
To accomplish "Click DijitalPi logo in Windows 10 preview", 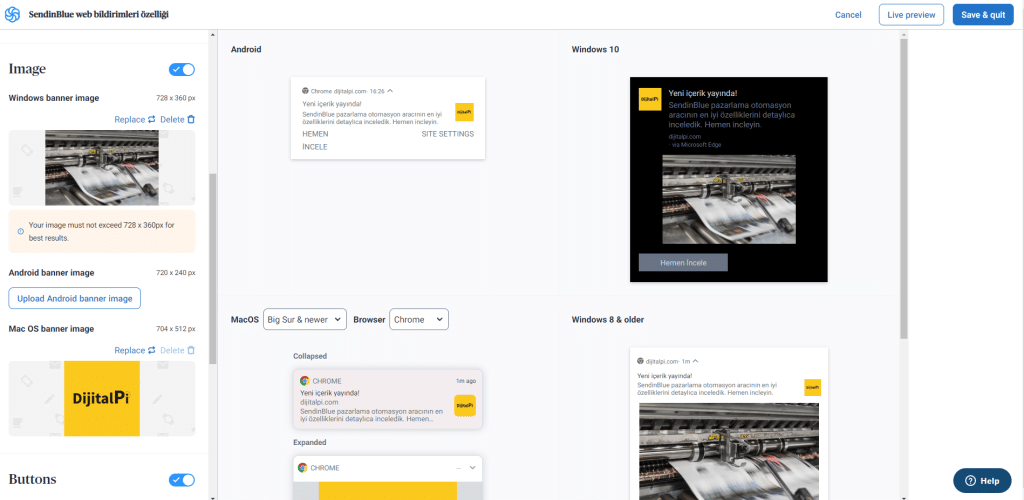I will (x=649, y=99).
